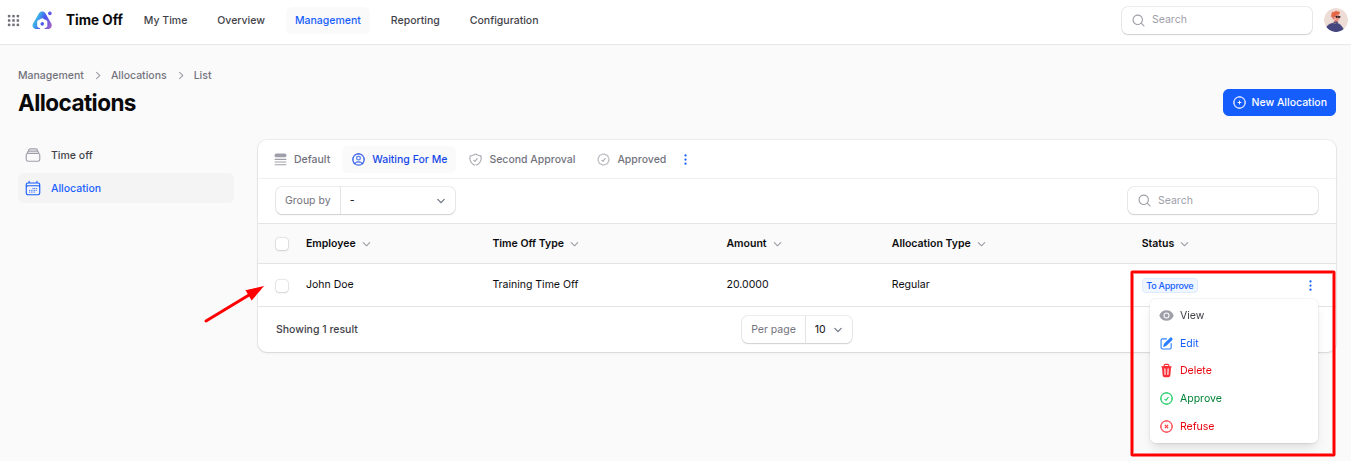Open the Group by dropdown
Viewport: 1351px width, 461px height.
point(397,201)
